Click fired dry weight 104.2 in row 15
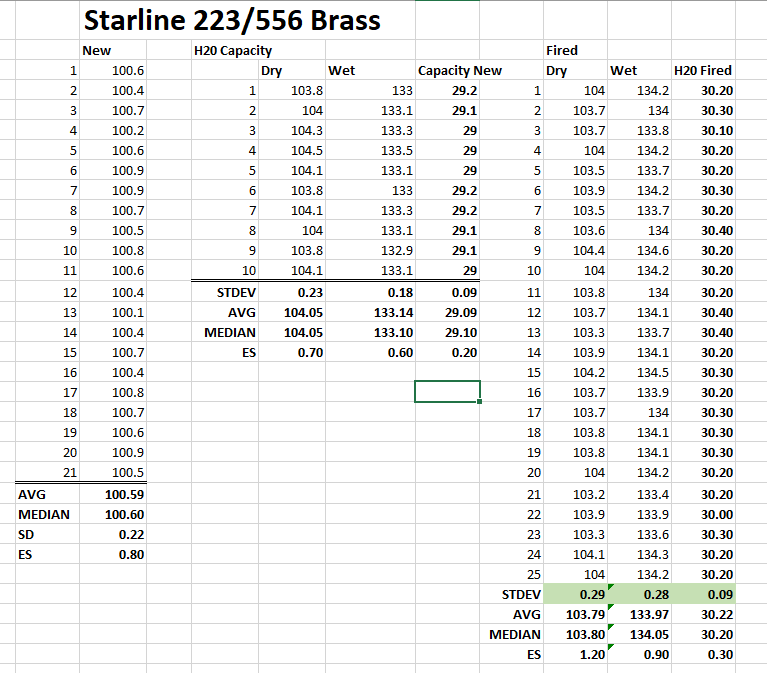The width and height of the screenshot is (767, 673). pyautogui.click(x=575, y=373)
